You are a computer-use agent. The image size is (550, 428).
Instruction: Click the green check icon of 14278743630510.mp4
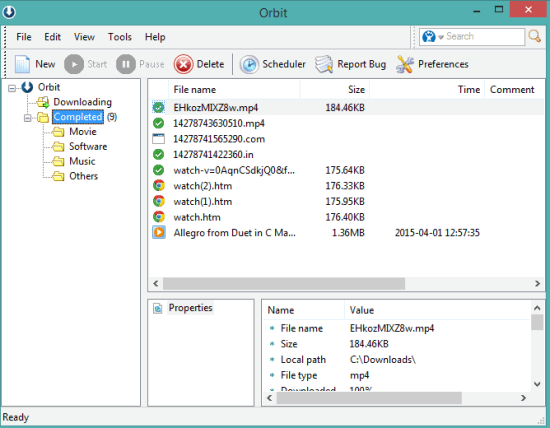159,123
